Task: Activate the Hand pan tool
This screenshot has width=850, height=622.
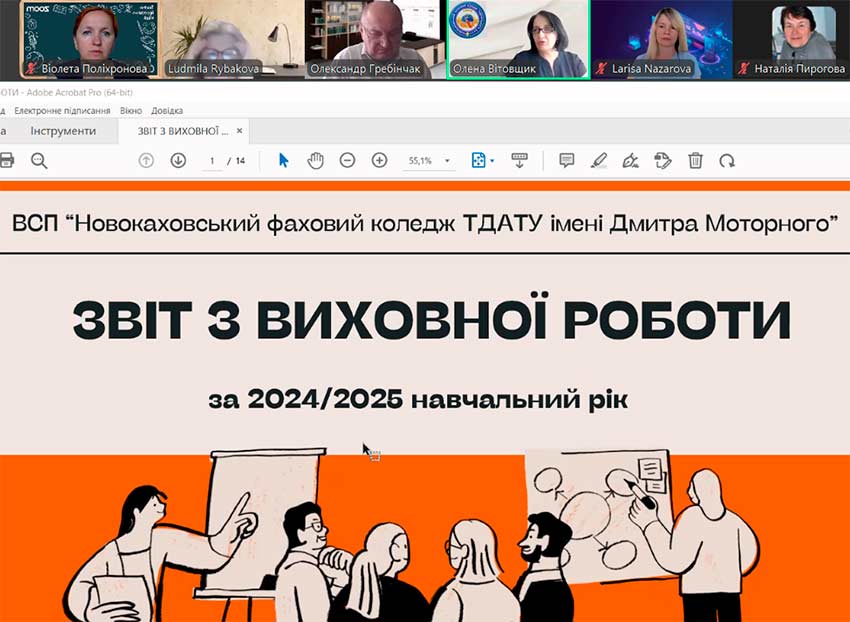Action: (x=315, y=160)
